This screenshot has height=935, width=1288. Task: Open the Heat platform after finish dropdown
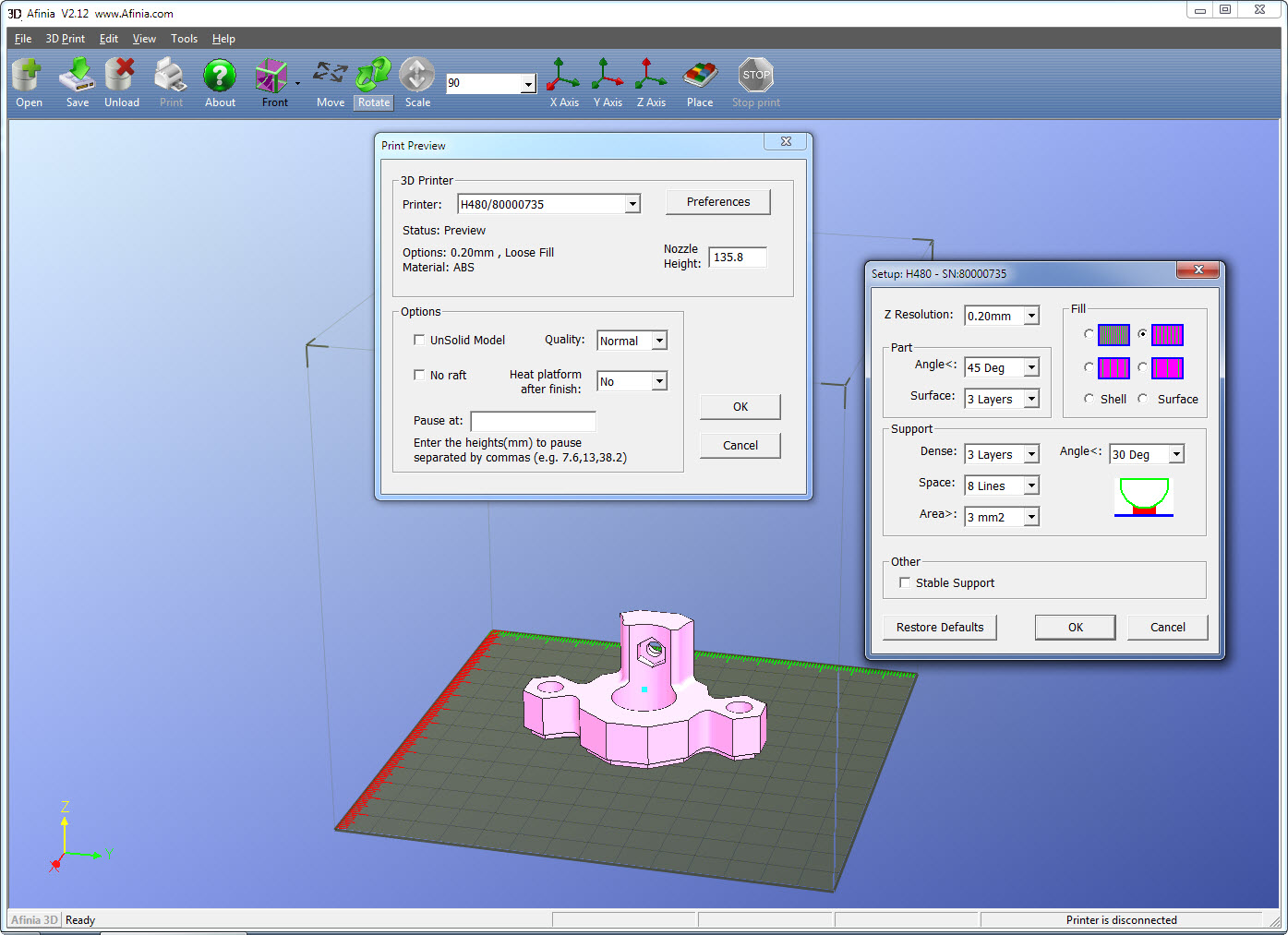click(659, 381)
